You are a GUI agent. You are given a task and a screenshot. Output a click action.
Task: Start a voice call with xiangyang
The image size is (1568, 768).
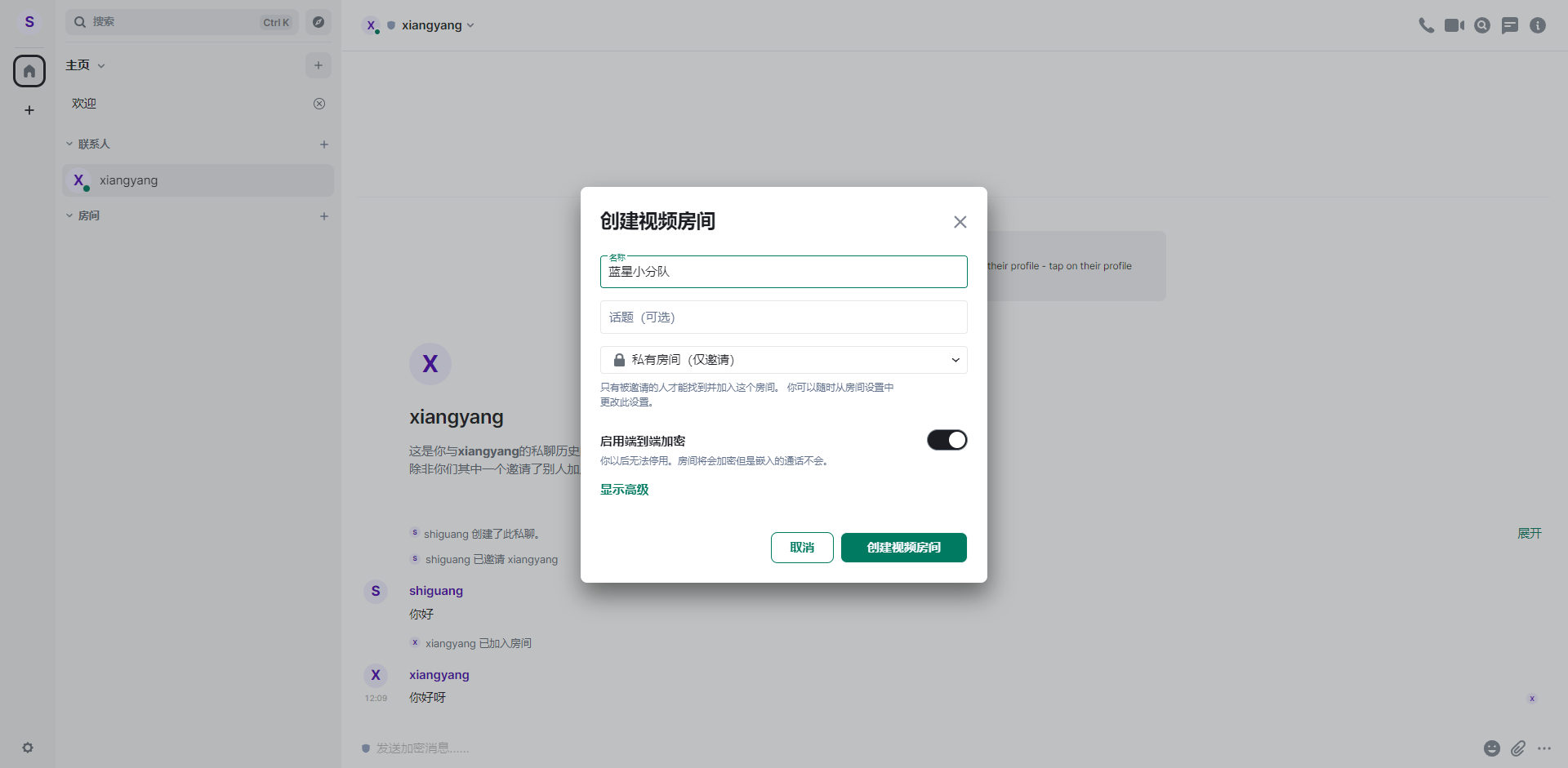point(1427,25)
